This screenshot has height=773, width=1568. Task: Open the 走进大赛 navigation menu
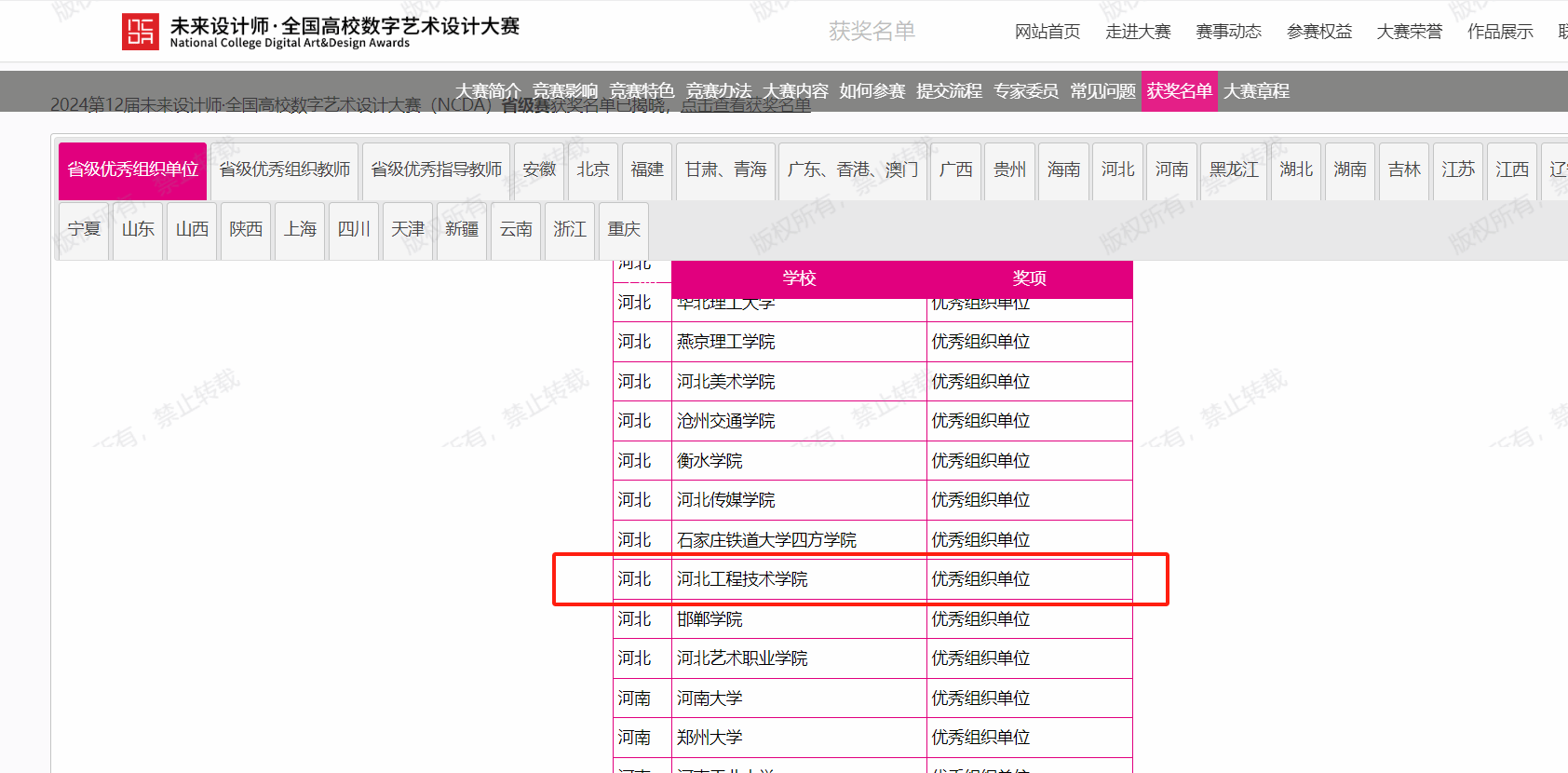tap(1138, 32)
